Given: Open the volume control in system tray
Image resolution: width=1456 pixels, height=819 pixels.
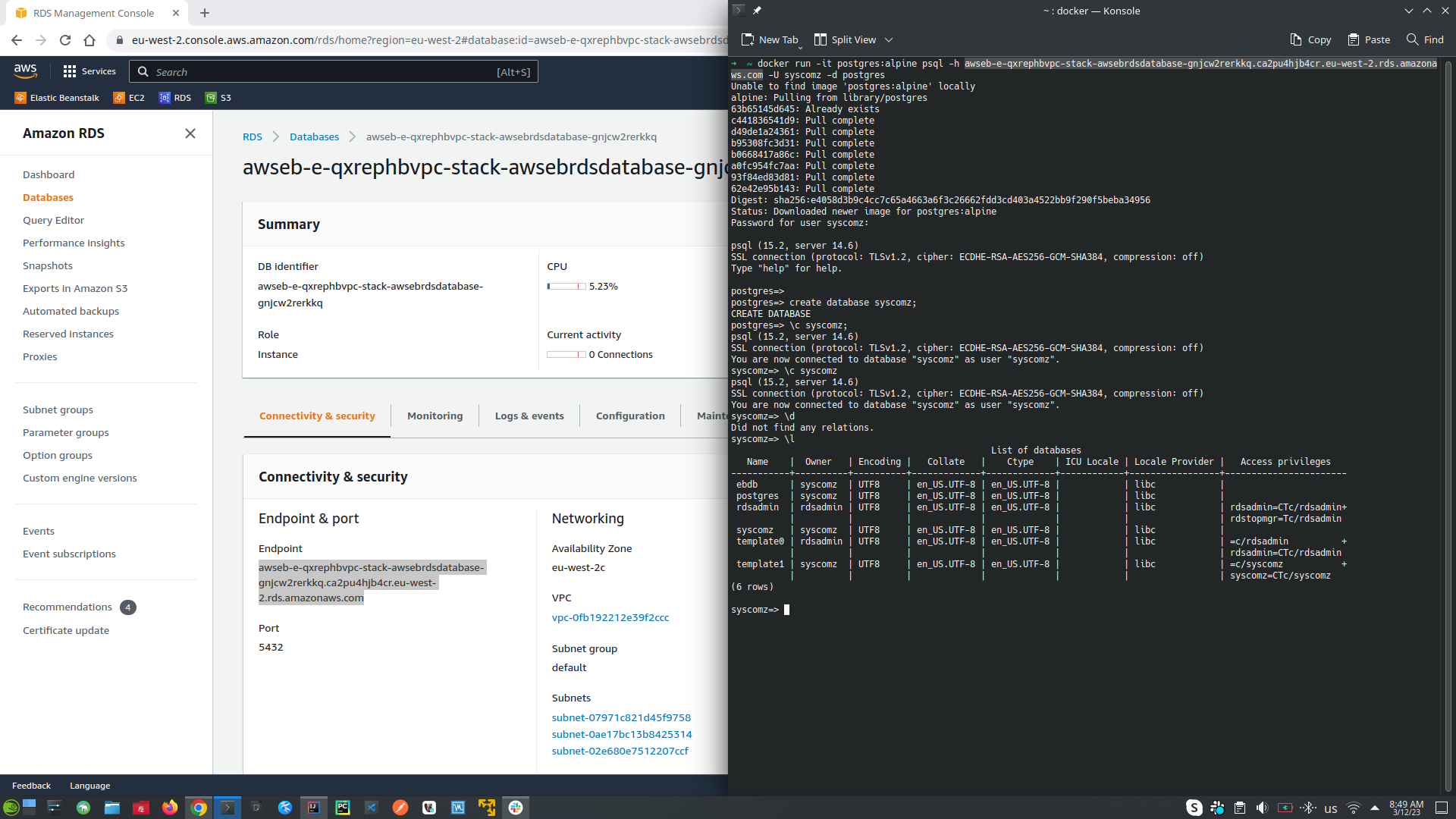Looking at the screenshot, I should pyautogui.click(x=1262, y=808).
